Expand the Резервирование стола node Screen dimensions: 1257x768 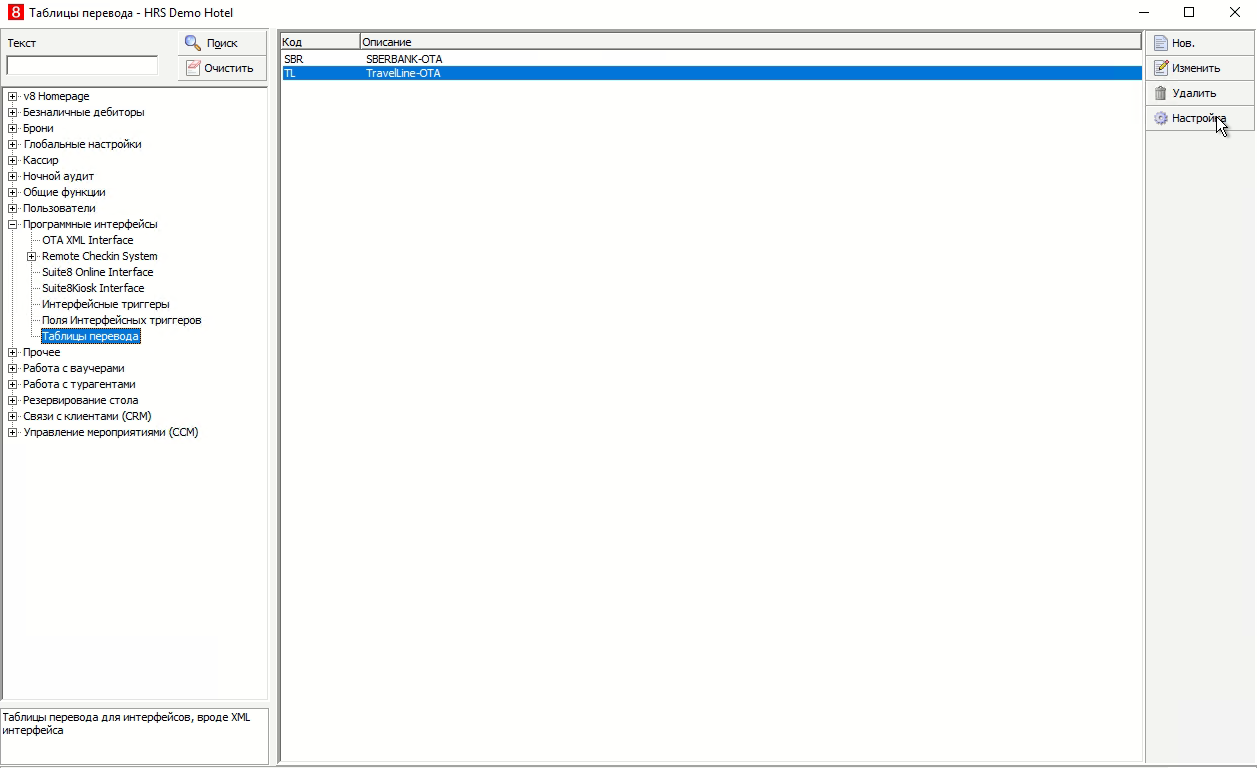point(13,400)
